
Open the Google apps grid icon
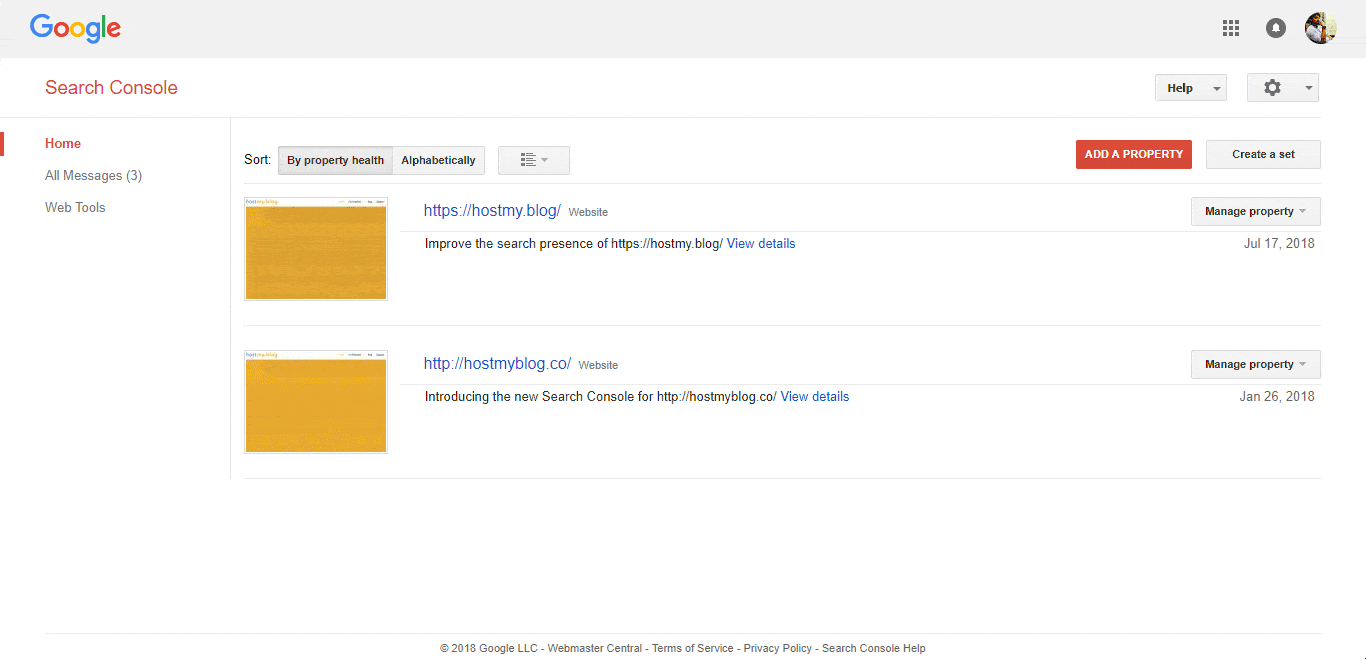[x=1231, y=28]
